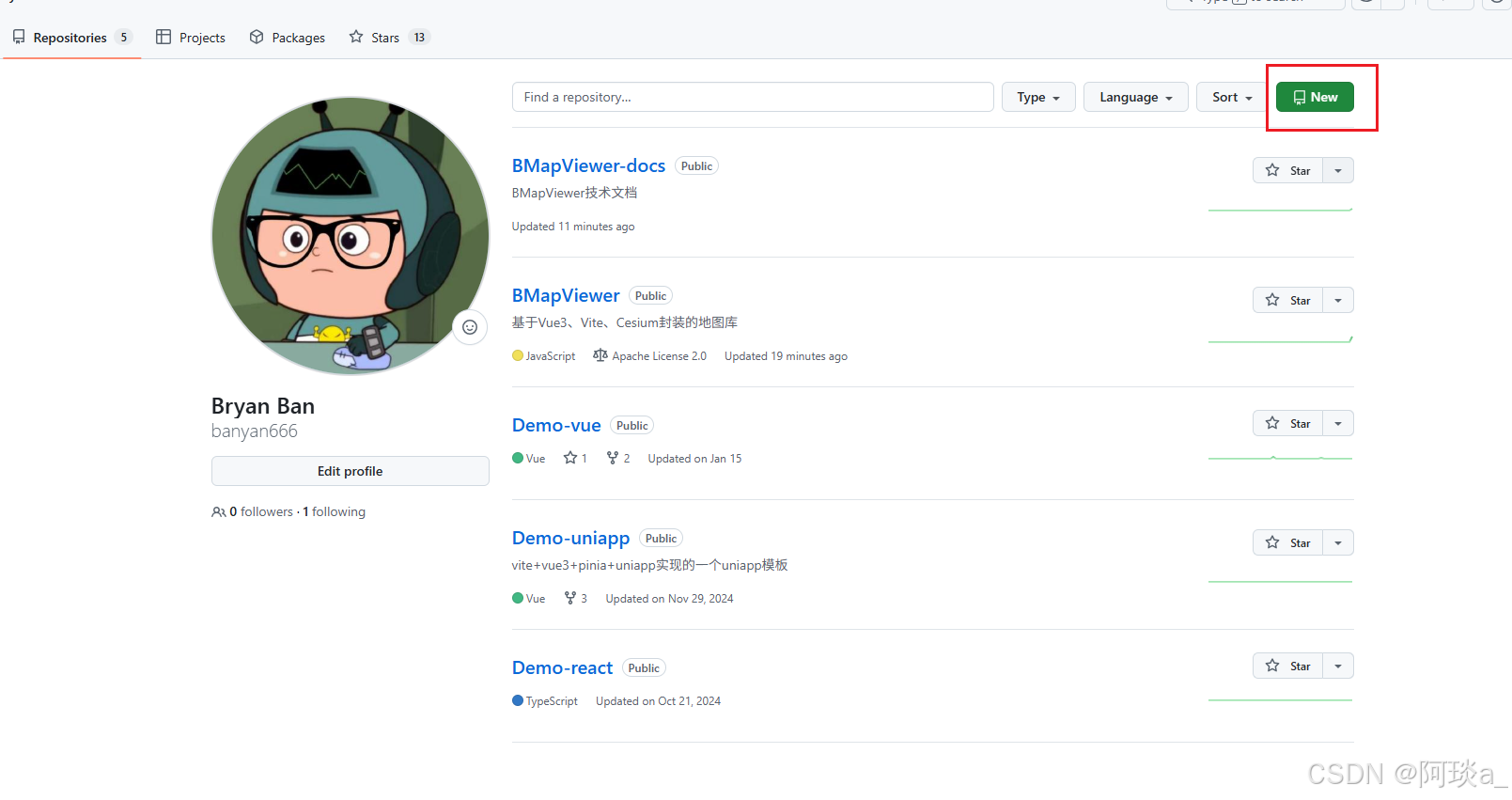
Task: Open the Demo-vue repository link
Action: click(x=556, y=425)
